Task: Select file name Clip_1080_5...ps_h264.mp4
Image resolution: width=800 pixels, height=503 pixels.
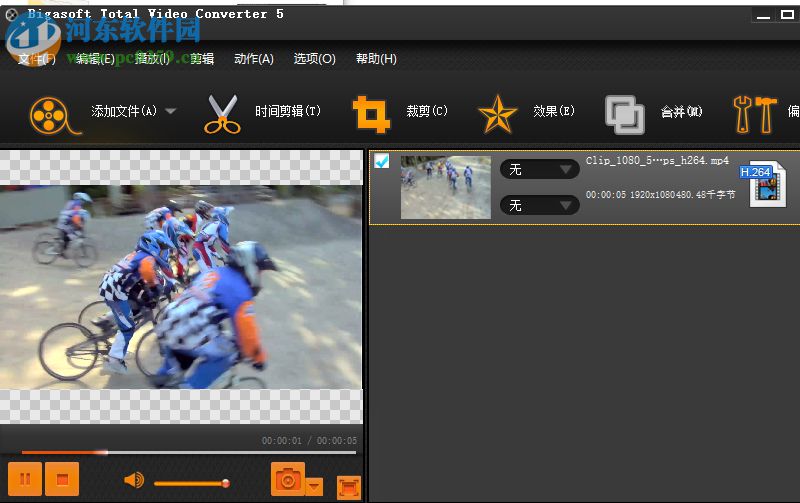Action: (657, 161)
